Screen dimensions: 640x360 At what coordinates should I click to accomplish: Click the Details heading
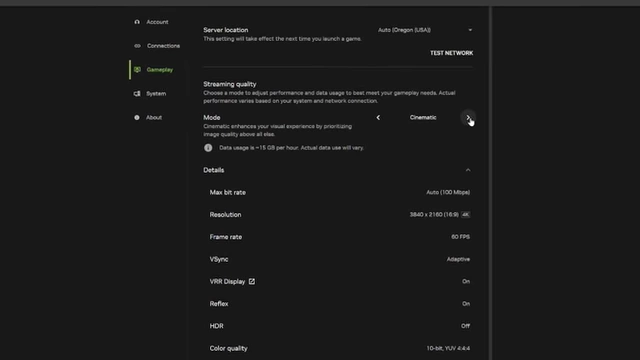pos(213,170)
